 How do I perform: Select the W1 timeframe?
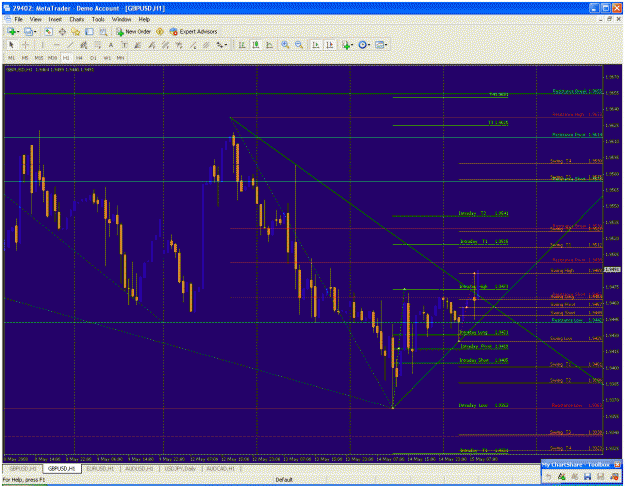(107, 58)
